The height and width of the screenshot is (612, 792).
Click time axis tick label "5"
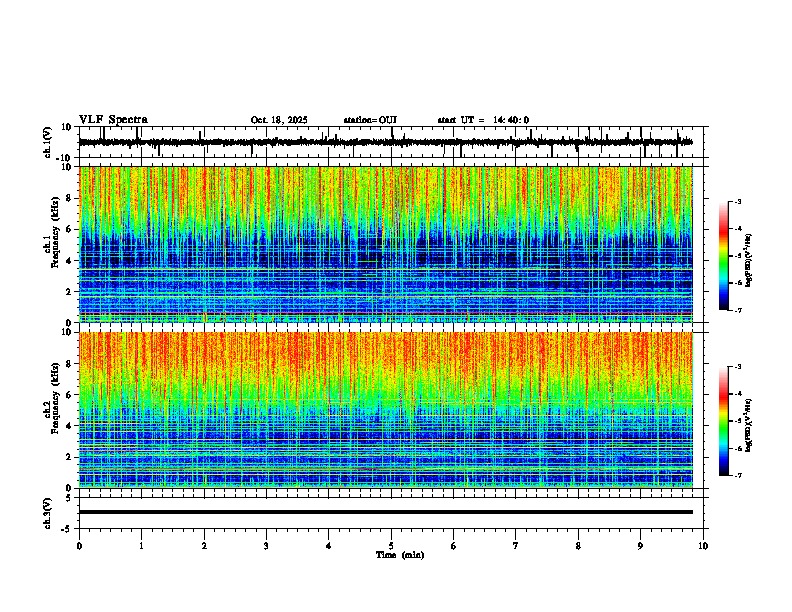tap(391, 546)
